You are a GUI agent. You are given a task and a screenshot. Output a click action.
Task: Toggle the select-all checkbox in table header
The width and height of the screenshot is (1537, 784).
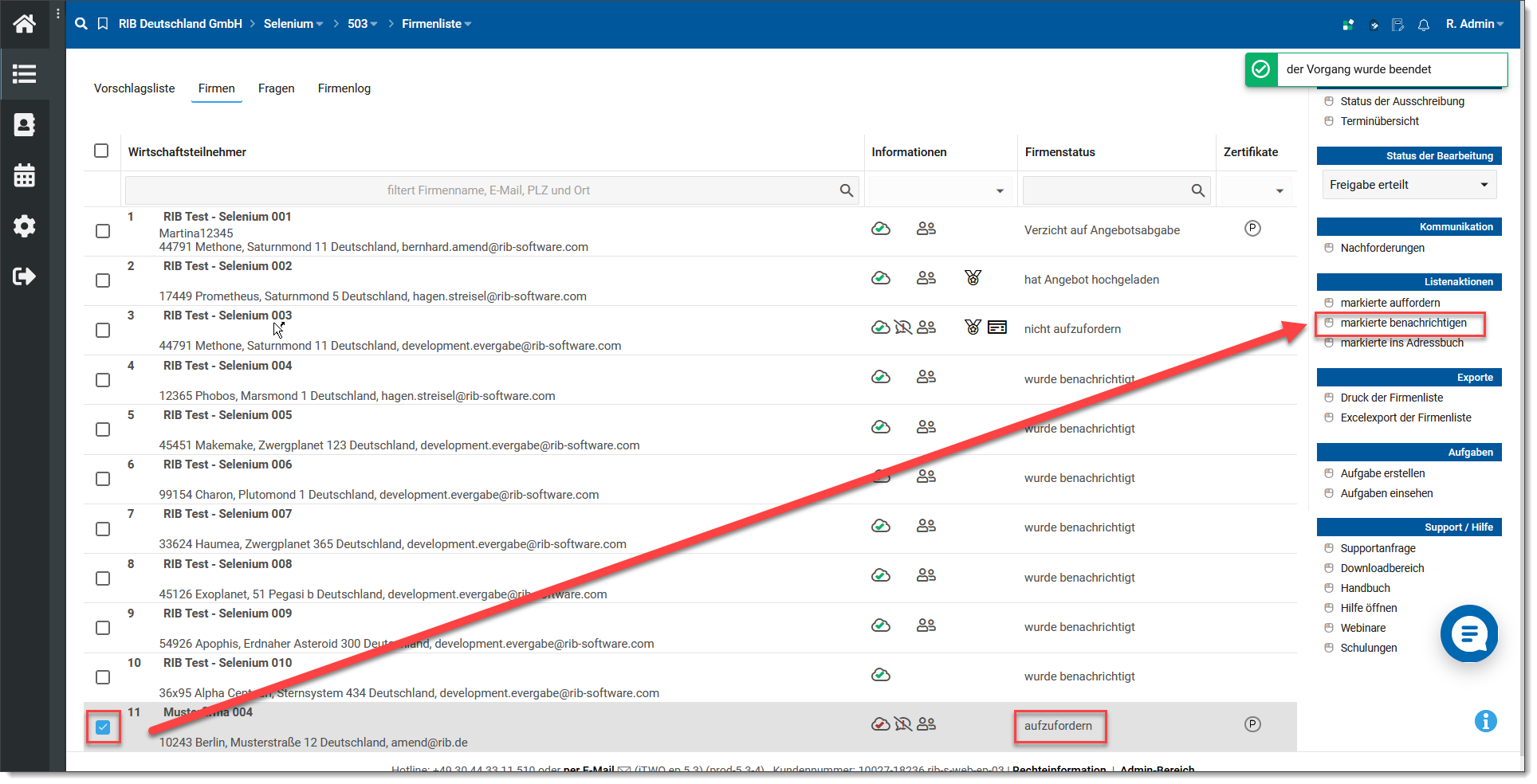(x=101, y=151)
